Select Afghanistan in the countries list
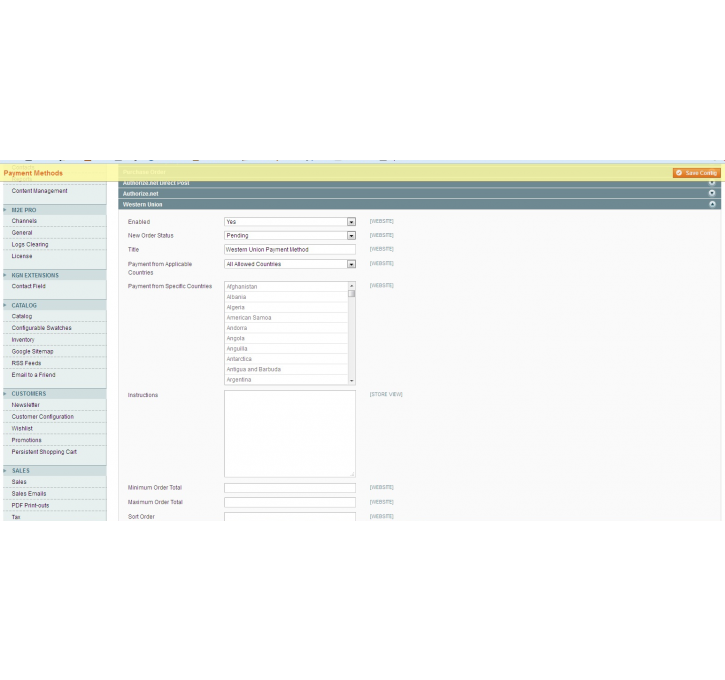This screenshot has width=725, height=680. tap(286, 287)
